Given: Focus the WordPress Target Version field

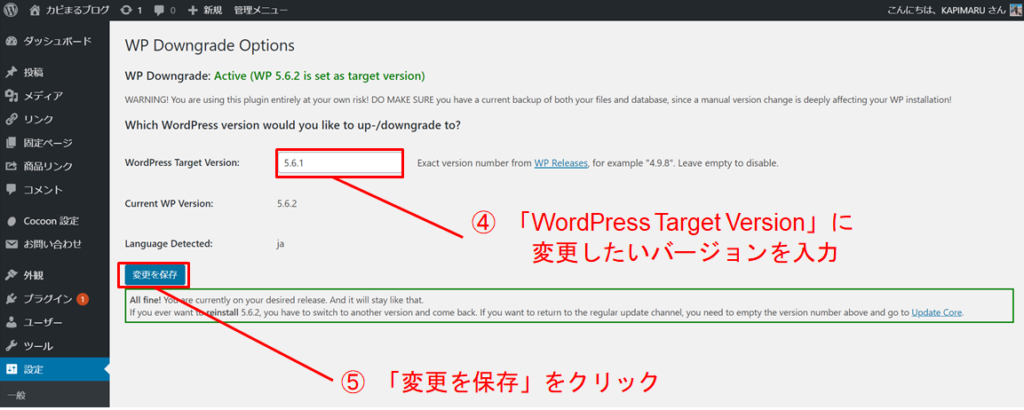Looking at the screenshot, I should 339,163.
